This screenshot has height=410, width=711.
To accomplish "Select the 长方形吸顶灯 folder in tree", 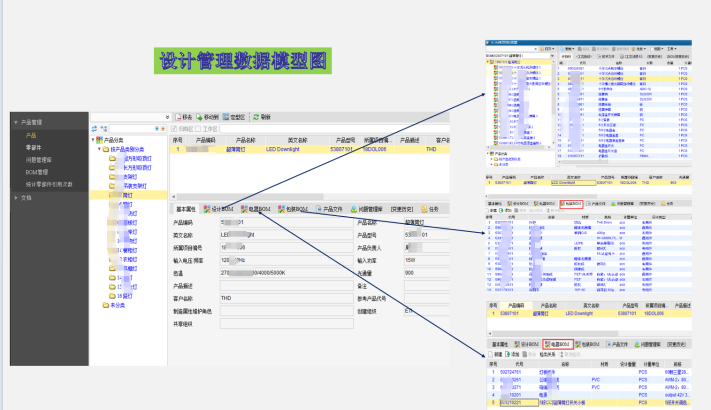I will click(131, 167).
